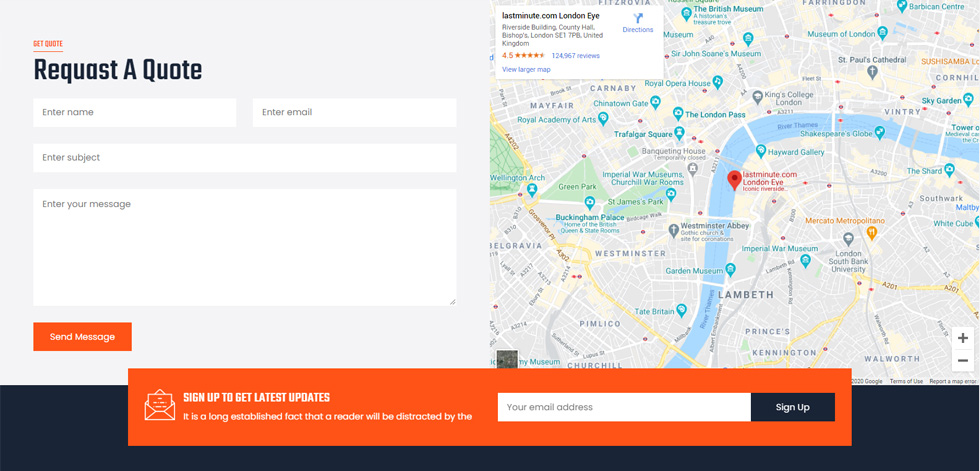Click the SIGN UP TO GET LATEST UPDATES heading

point(256,398)
